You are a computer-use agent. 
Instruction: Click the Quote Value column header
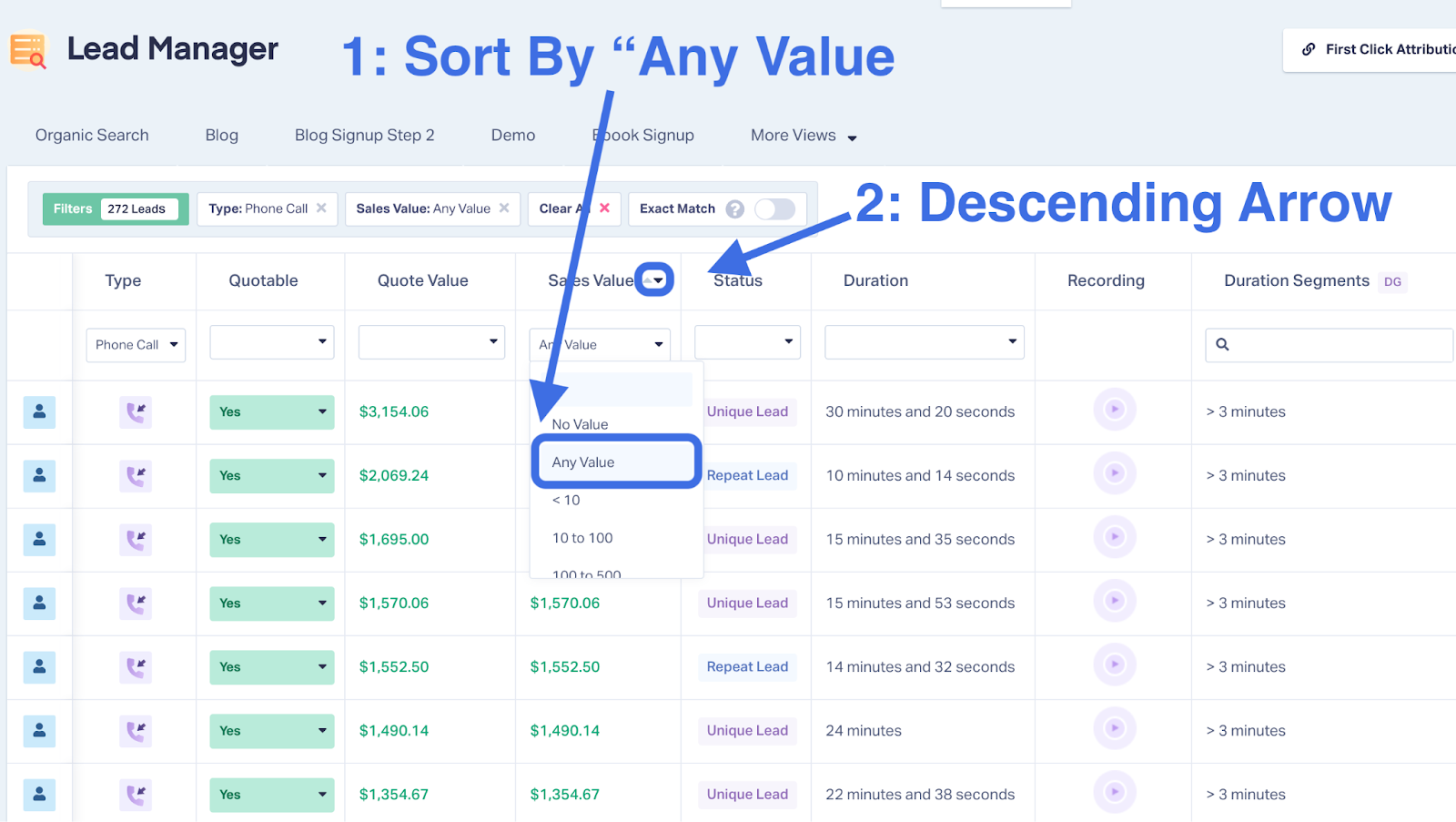pos(423,281)
